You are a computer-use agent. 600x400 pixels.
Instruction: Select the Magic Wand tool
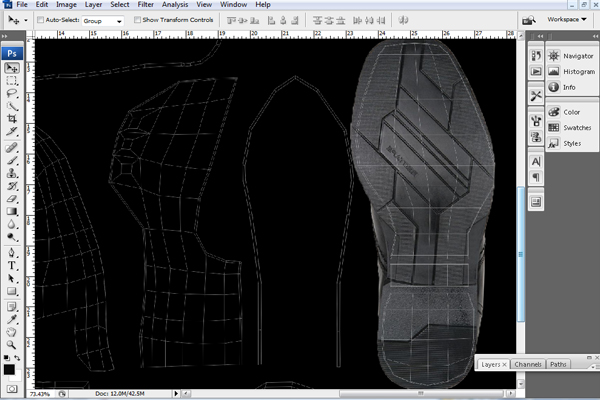tap(11, 106)
